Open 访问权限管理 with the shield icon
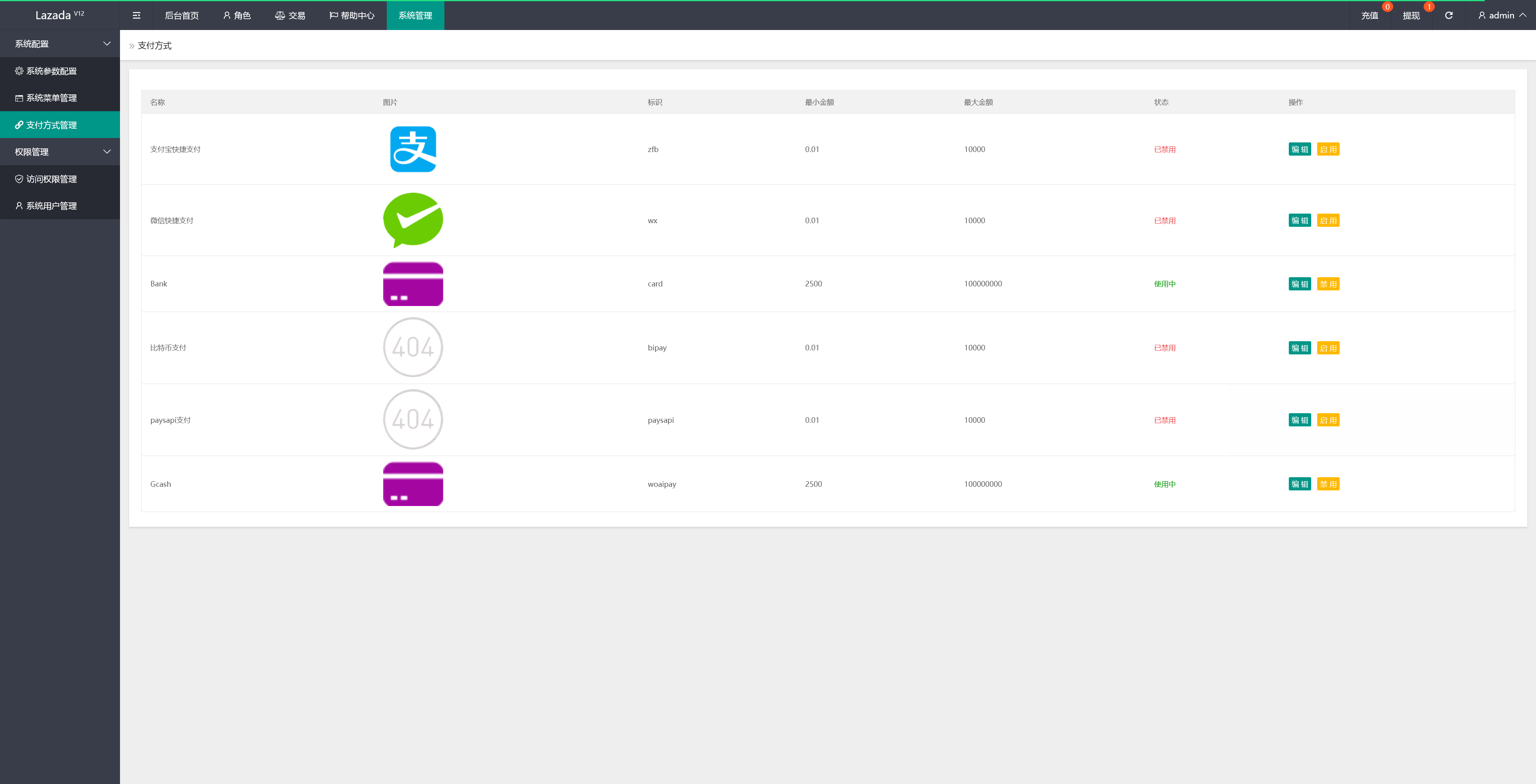The height and width of the screenshot is (784, 1536). pos(51,179)
